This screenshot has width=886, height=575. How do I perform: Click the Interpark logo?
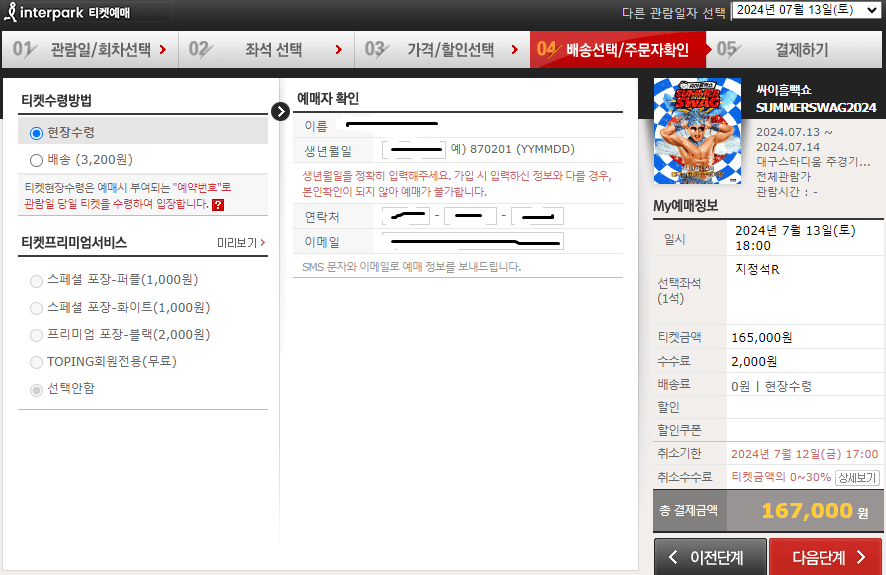click(67, 12)
